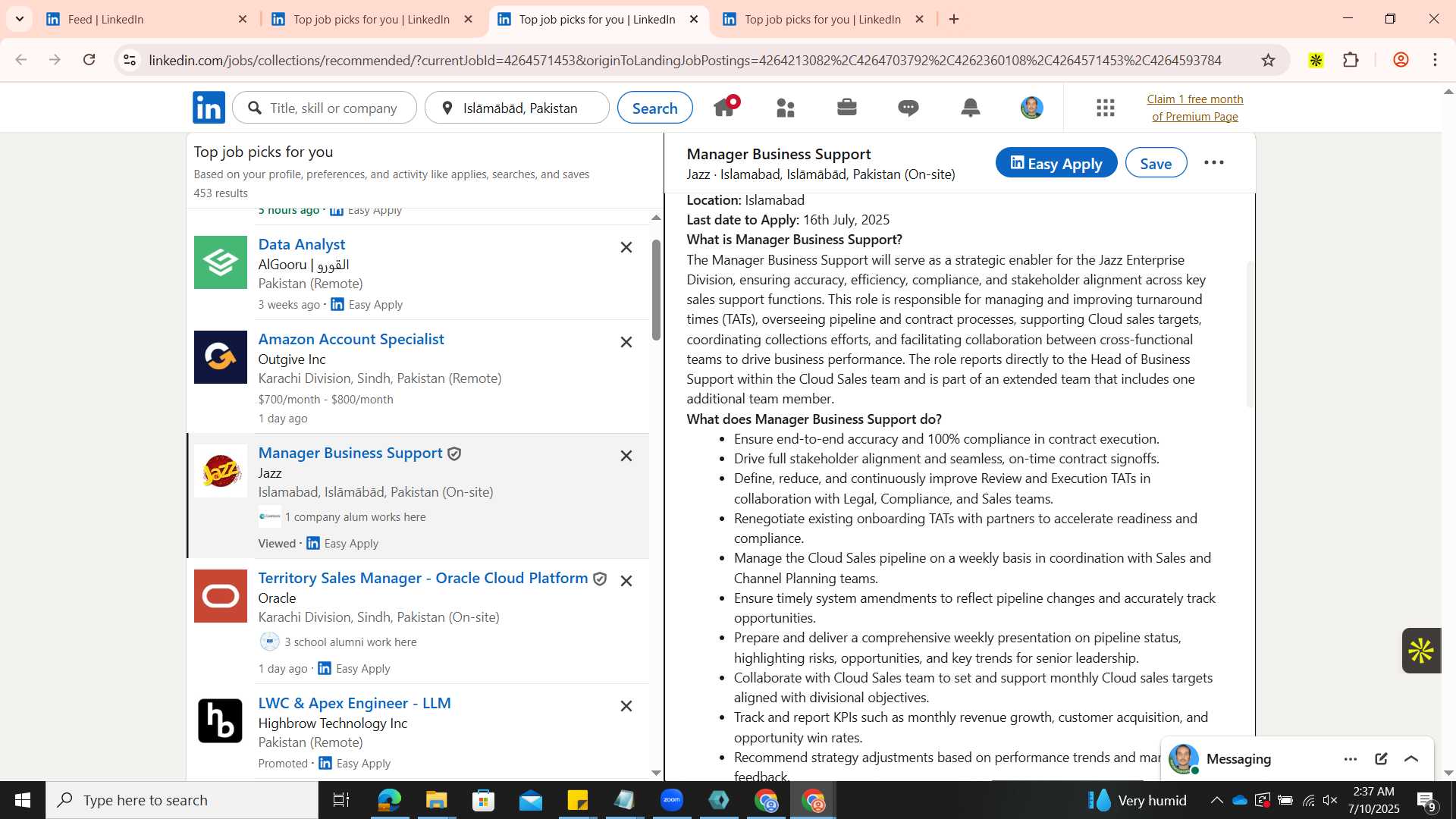Open the Jobs briefcase icon
Viewport: 1456px width, 819px height.
tap(847, 108)
